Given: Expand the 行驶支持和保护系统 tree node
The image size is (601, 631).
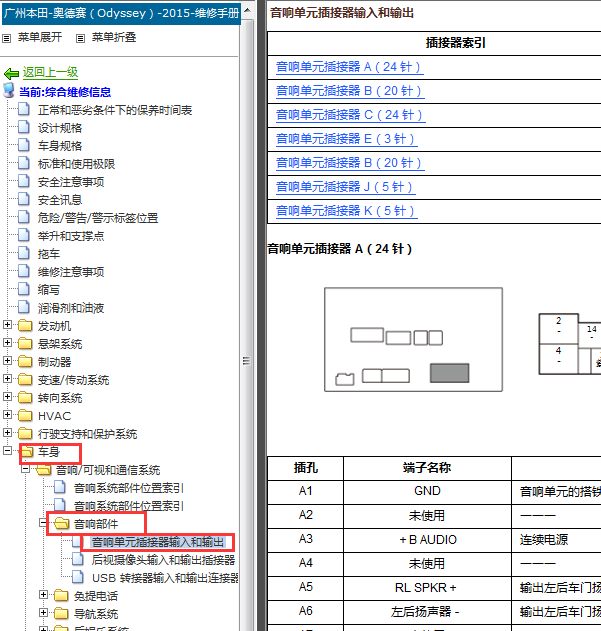Looking at the screenshot, I should [x=7, y=432].
